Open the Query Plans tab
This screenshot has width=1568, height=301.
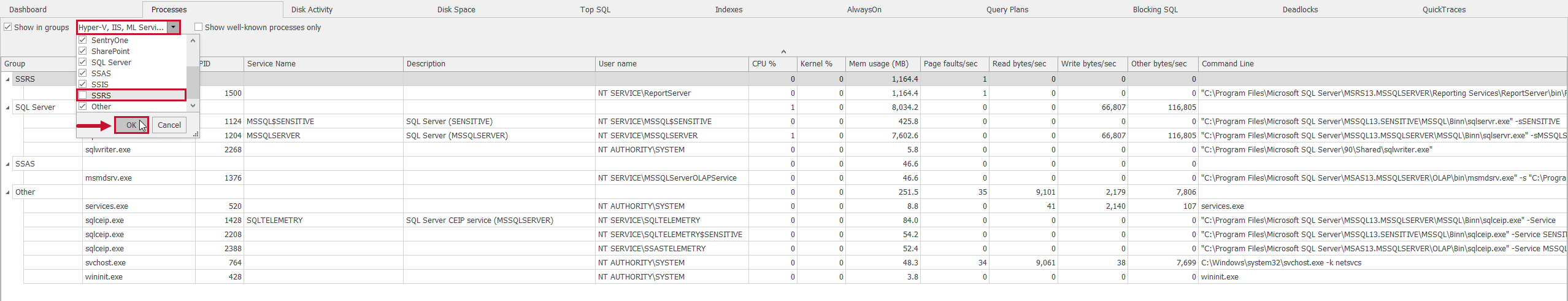[1007, 9]
